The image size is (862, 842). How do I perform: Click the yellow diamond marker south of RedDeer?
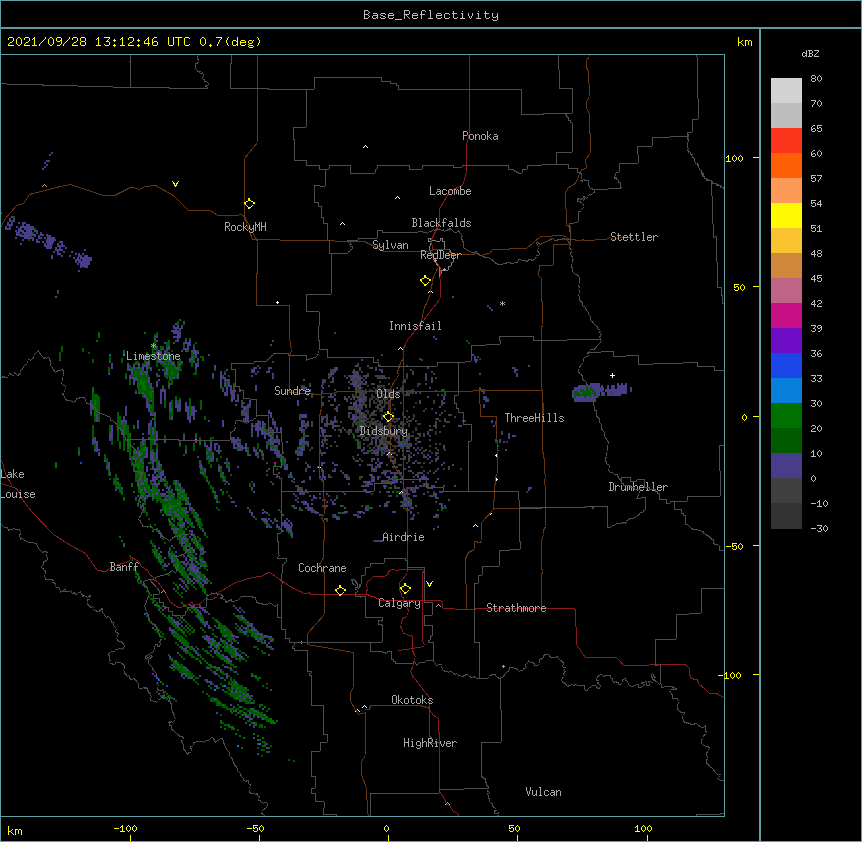(x=426, y=281)
